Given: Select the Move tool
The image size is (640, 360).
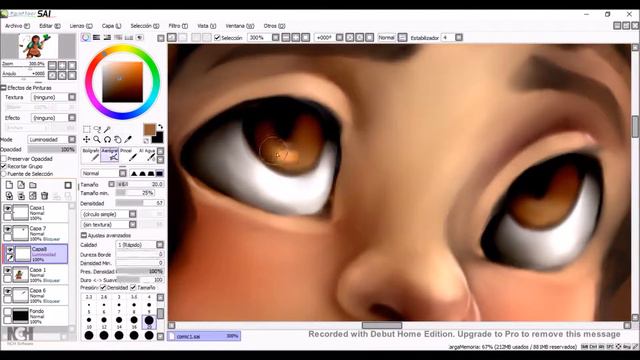Looking at the screenshot, I should coord(87,140).
